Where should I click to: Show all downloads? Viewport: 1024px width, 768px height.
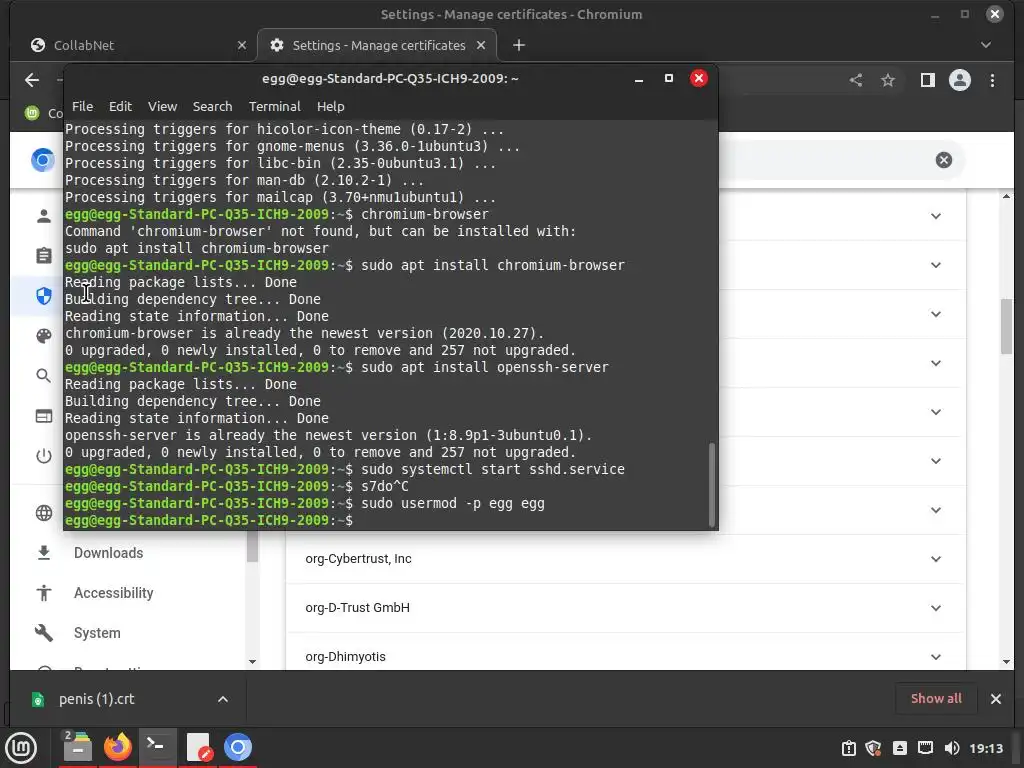pos(936,699)
